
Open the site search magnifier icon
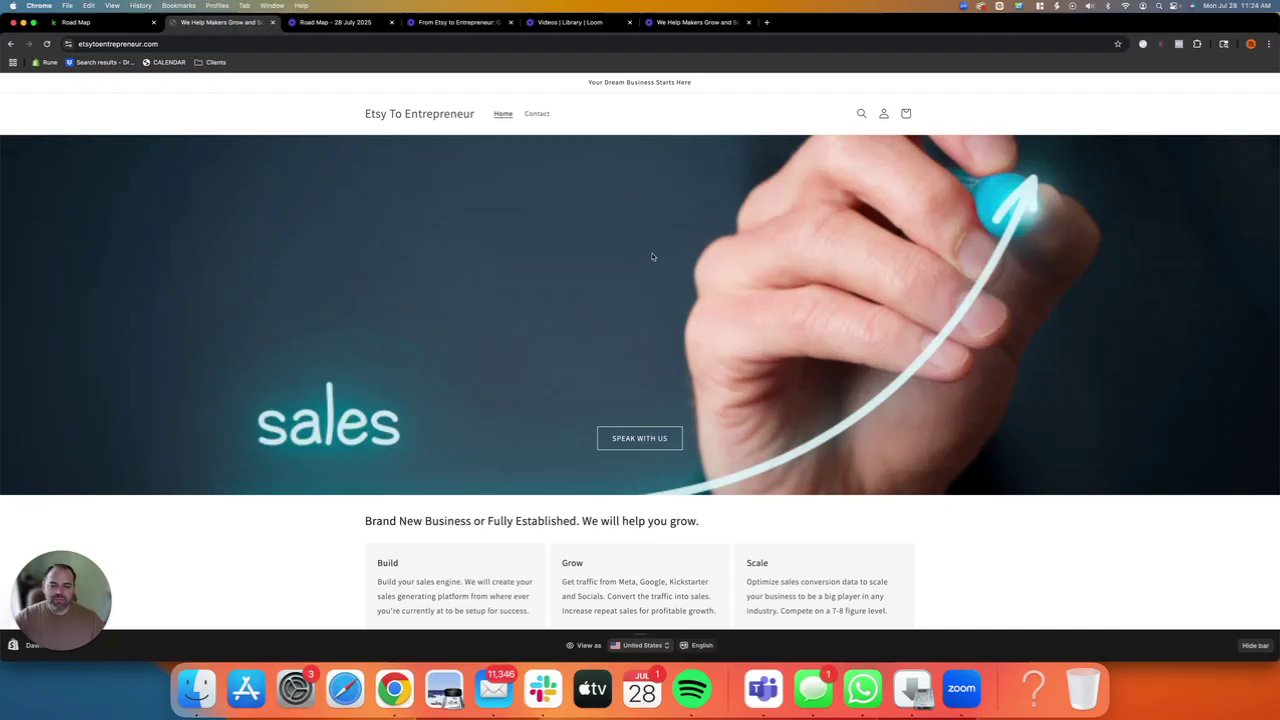[861, 113]
